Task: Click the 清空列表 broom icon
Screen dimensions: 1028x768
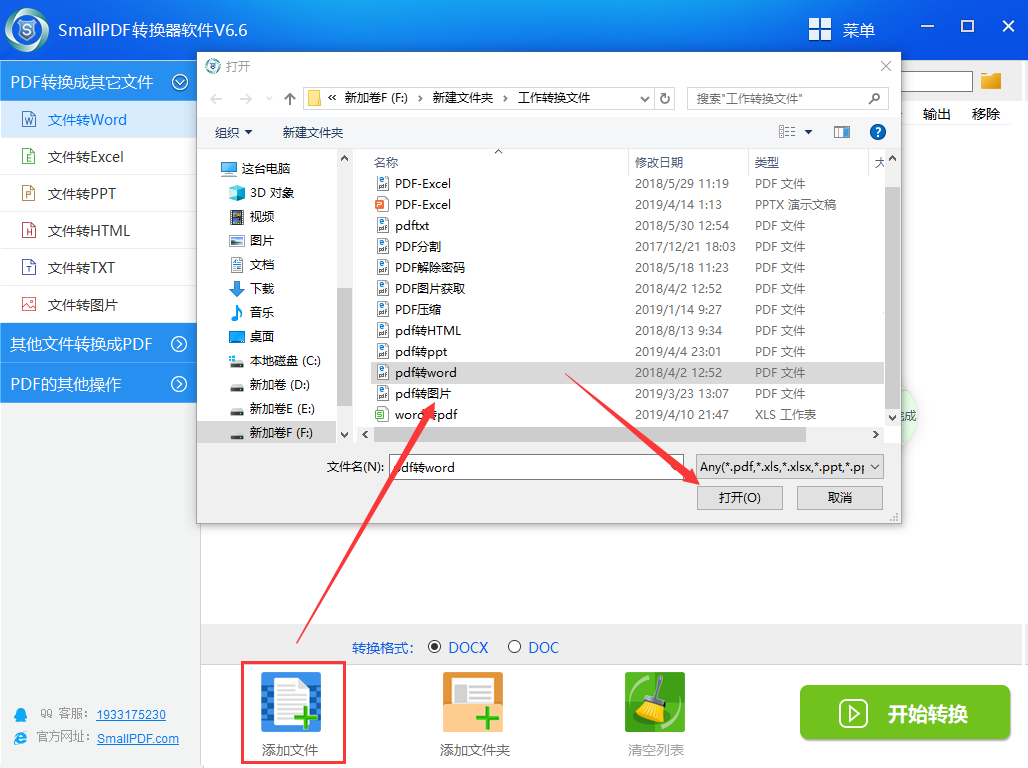Action: point(655,702)
